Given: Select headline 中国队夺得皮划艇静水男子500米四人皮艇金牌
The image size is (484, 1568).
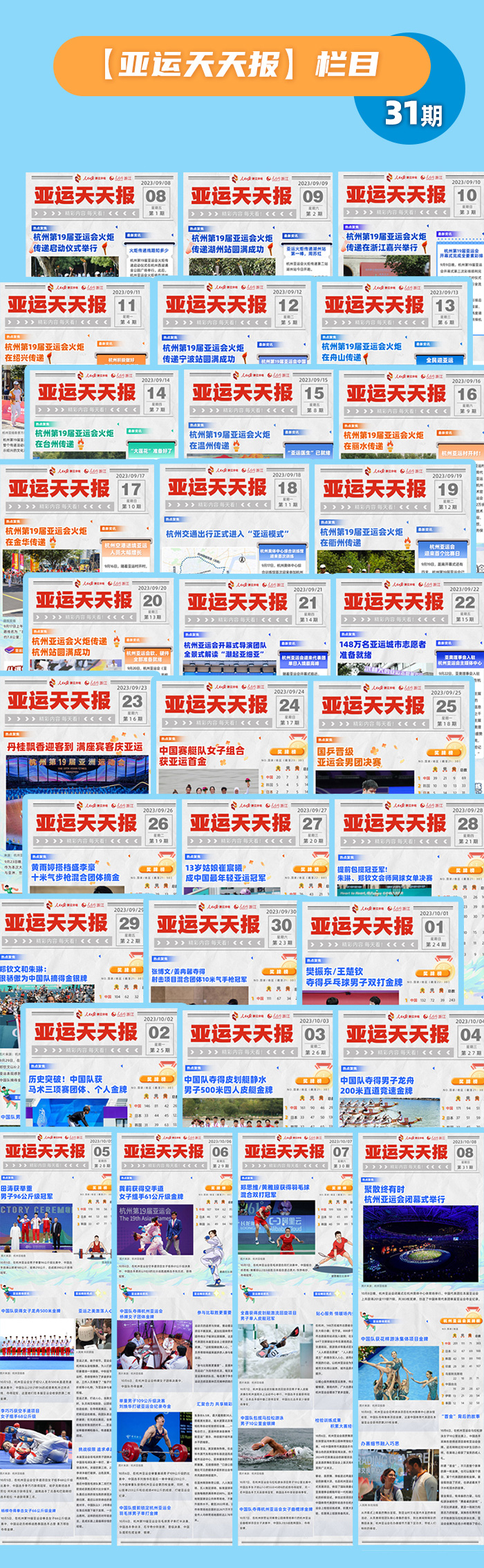Looking at the screenshot, I should (x=228, y=1084).
